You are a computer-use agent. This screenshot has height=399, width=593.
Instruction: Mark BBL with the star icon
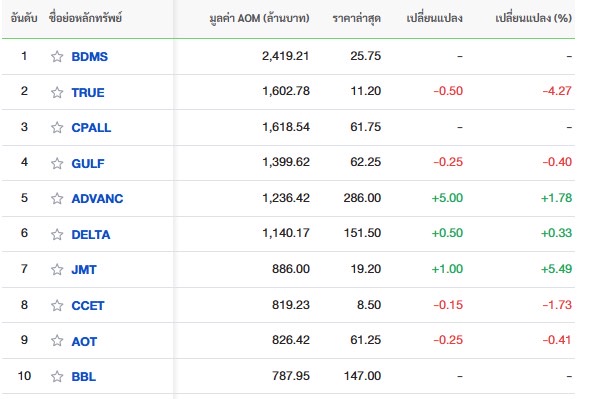pos(57,376)
